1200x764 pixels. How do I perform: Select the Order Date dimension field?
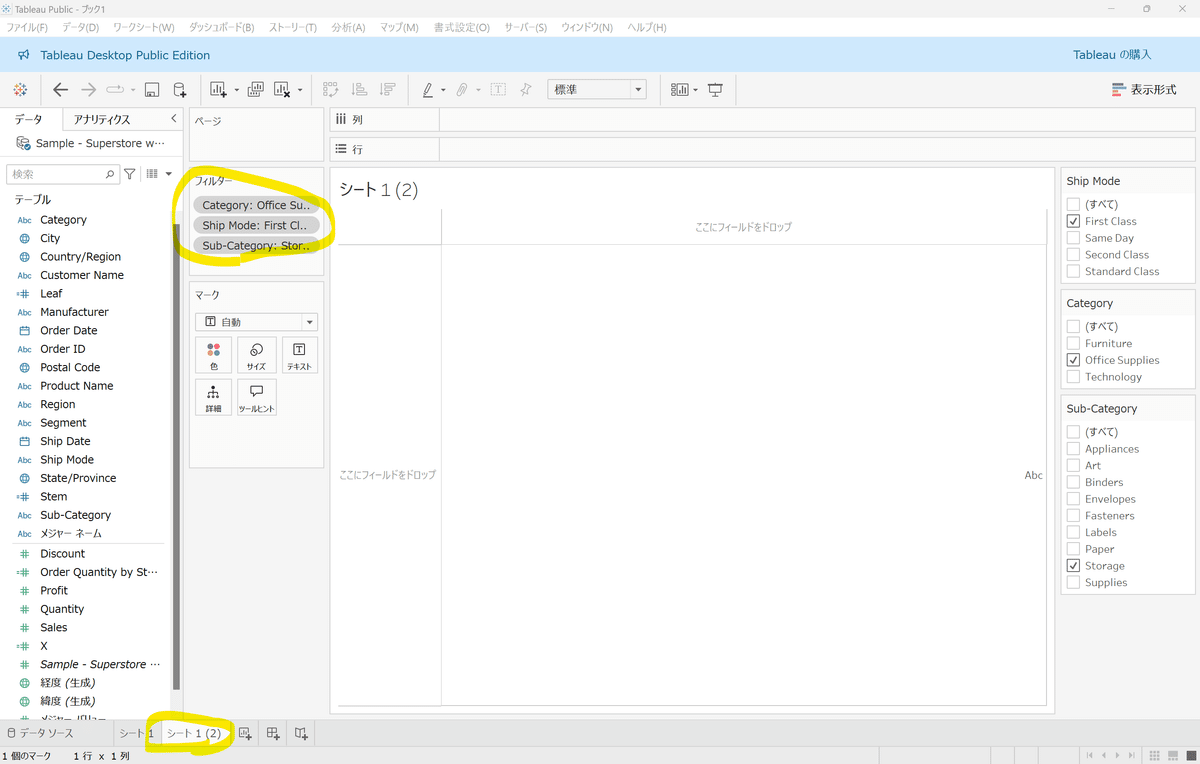[x=69, y=330]
